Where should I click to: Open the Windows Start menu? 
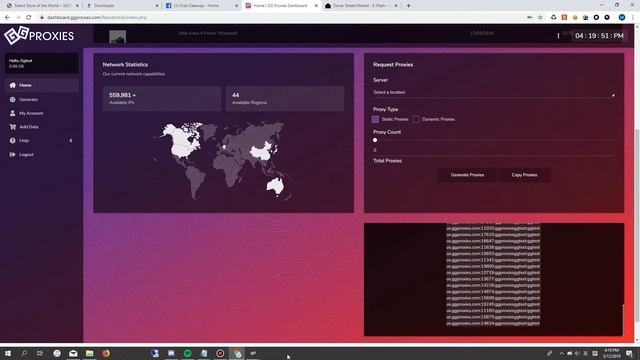(x=8, y=353)
